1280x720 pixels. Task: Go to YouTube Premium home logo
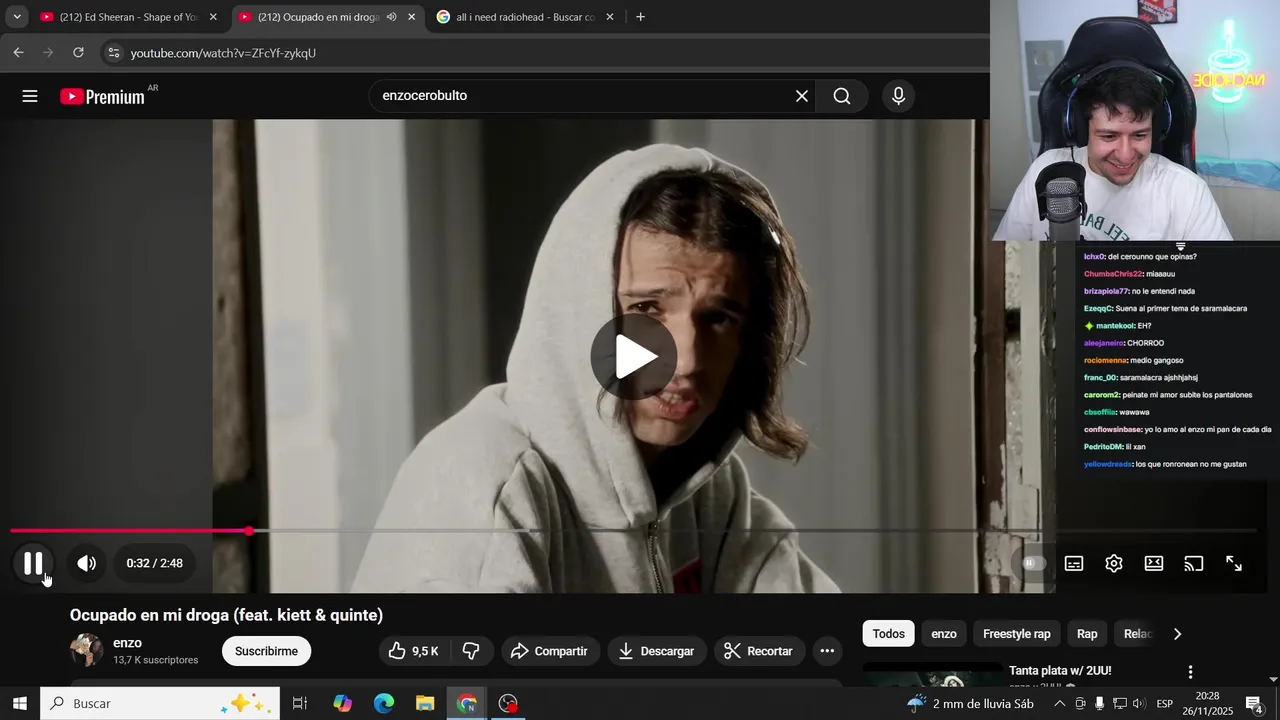point(102,96)
